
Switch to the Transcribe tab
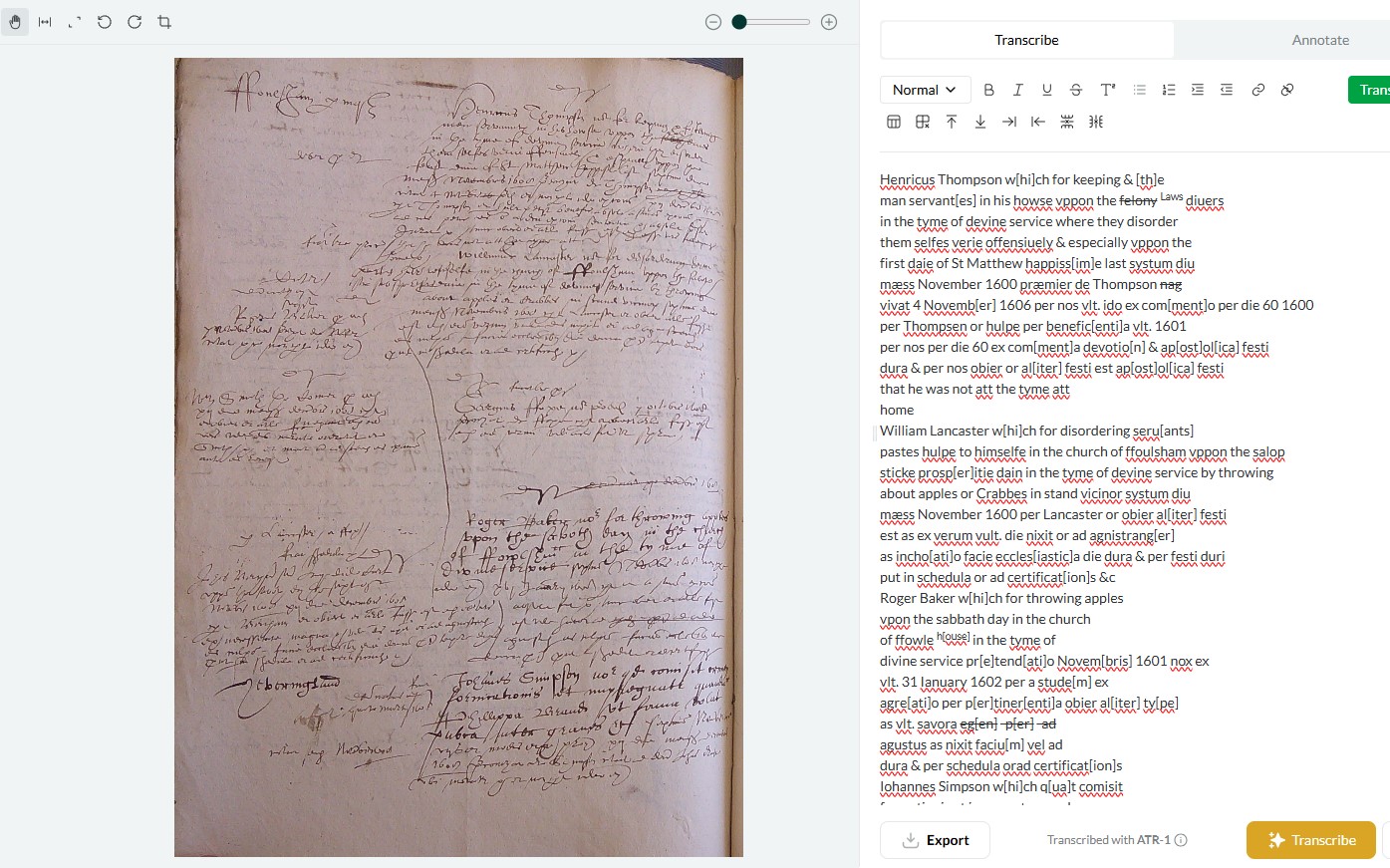1026,40
